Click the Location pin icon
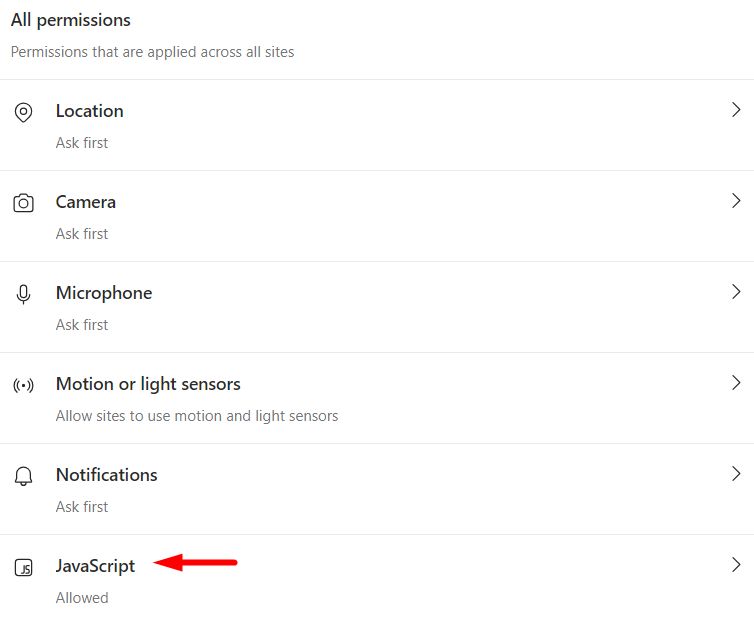The width and height of the screenshot is (754, 618). click(x=23, y=113)
